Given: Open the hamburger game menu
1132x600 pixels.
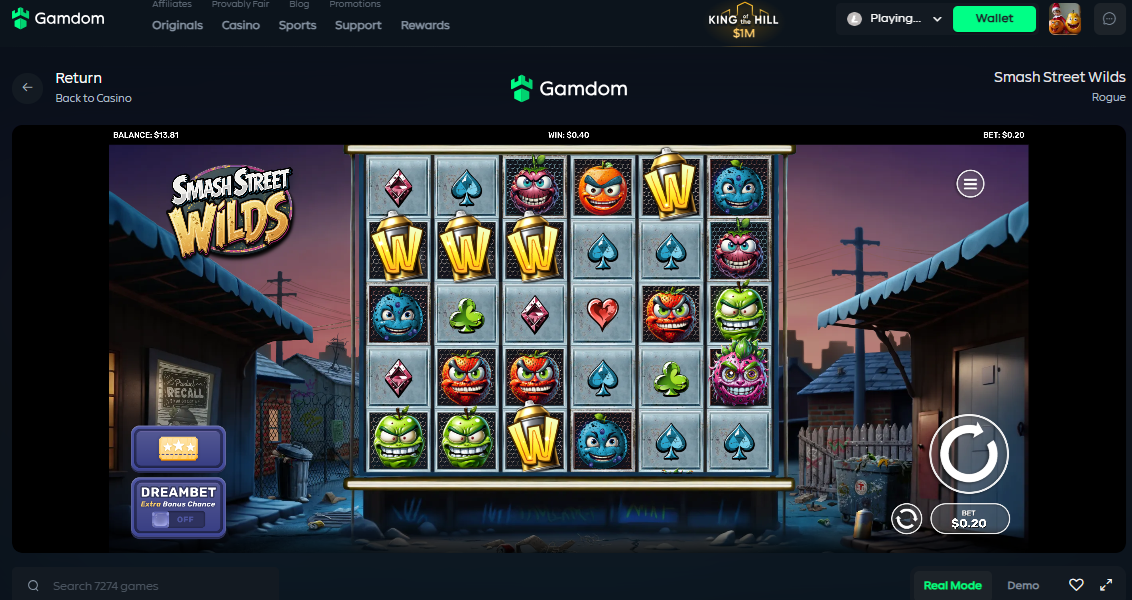Looking at the screenshot, I should (970, 184).
